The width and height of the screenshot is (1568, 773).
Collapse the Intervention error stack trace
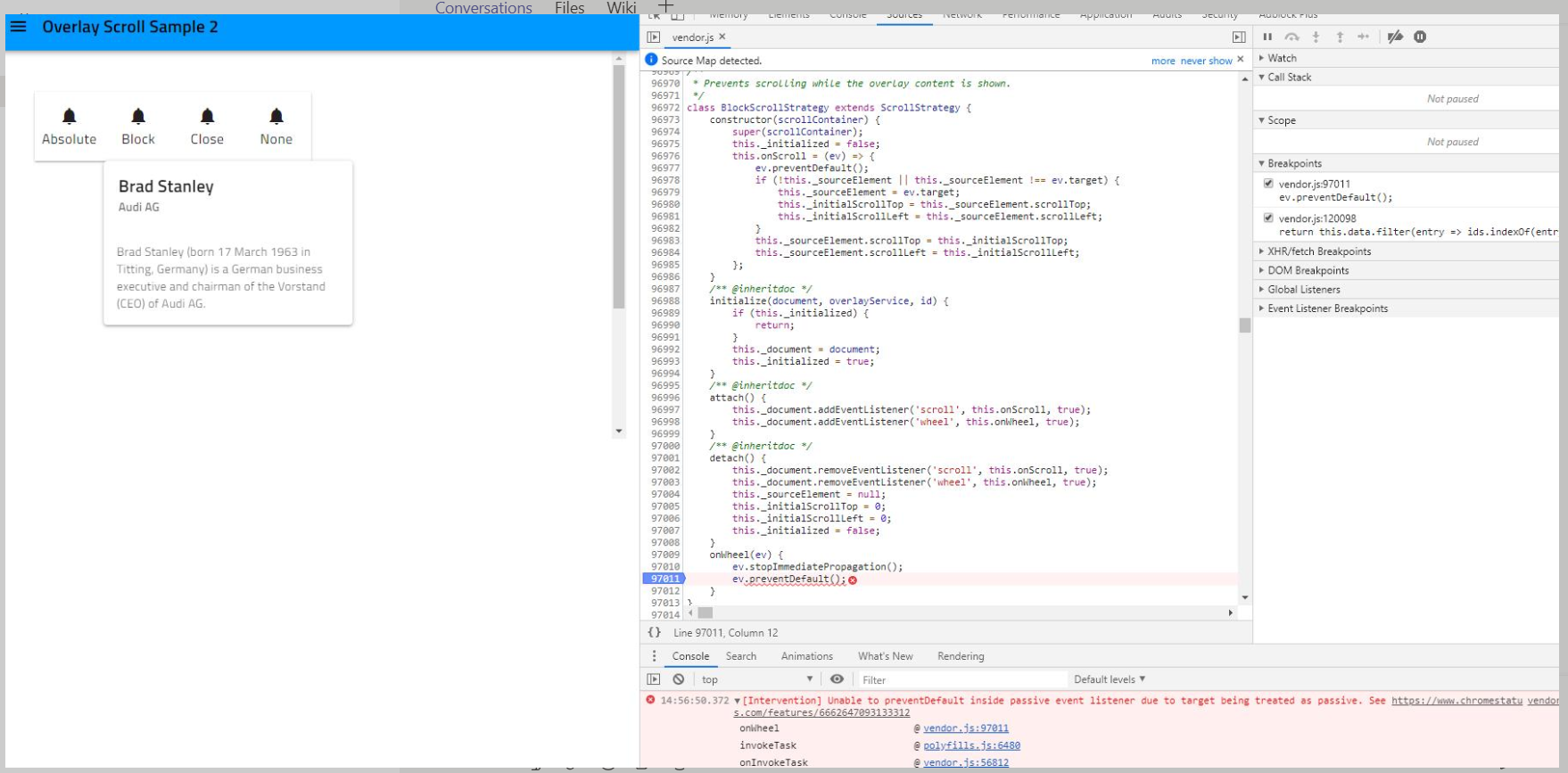tap(737, 701)
